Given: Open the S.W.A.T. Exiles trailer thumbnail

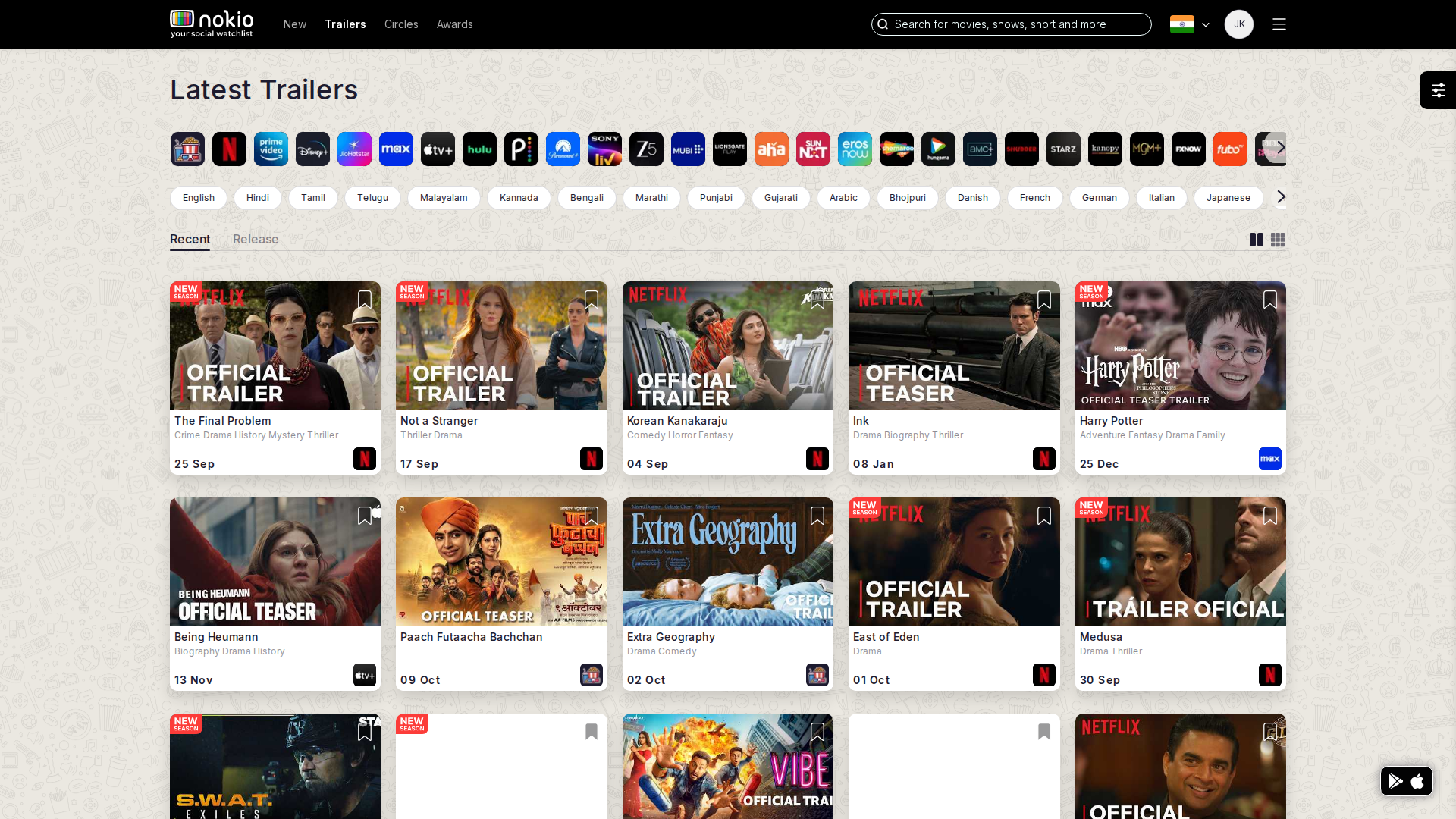Looking at the screenshot, I should coord(275,767).
